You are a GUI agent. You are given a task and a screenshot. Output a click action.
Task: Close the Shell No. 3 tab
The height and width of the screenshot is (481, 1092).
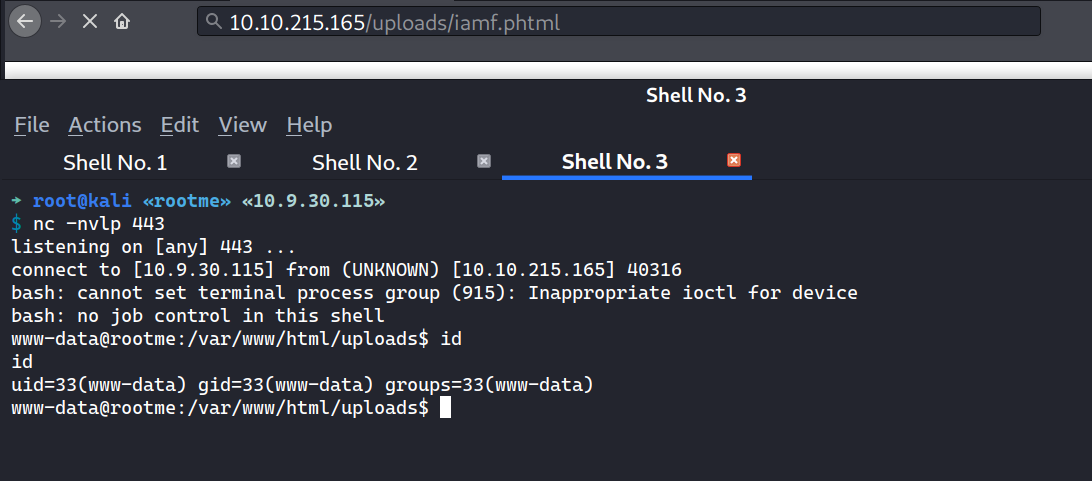click(x=734, y=161)
